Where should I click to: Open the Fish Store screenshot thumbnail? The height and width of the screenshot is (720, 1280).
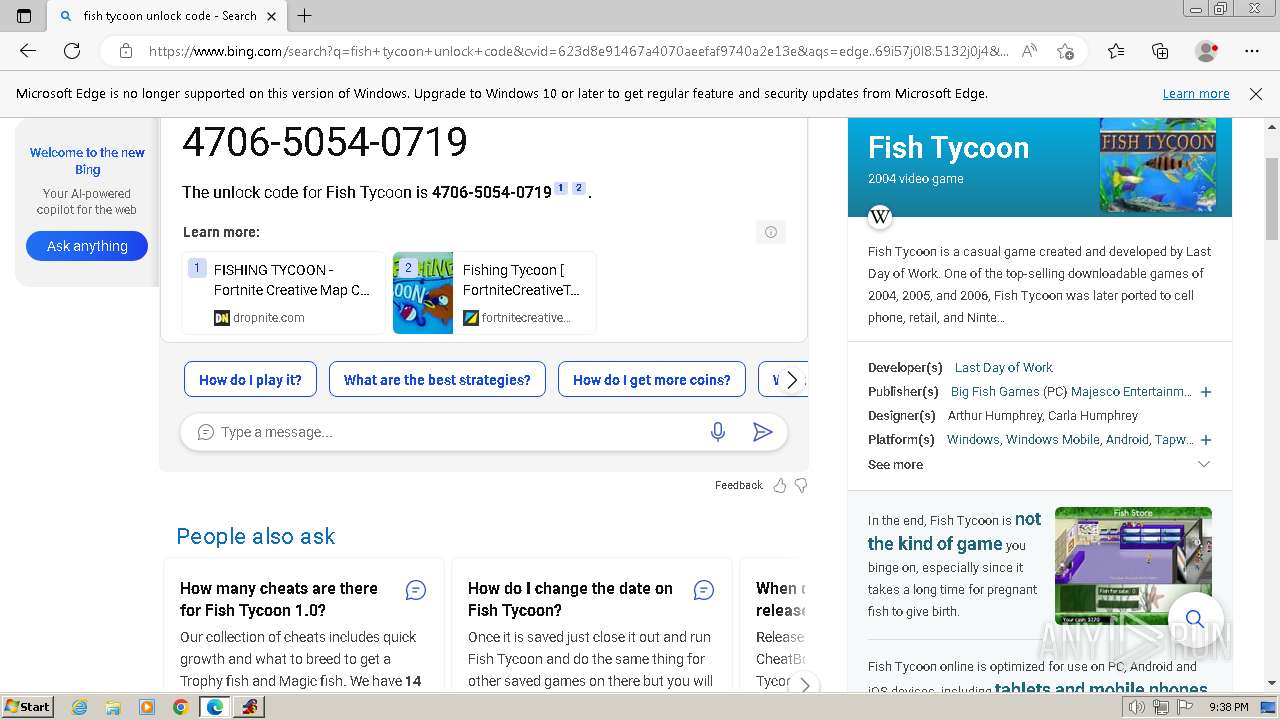point(1133,566)
